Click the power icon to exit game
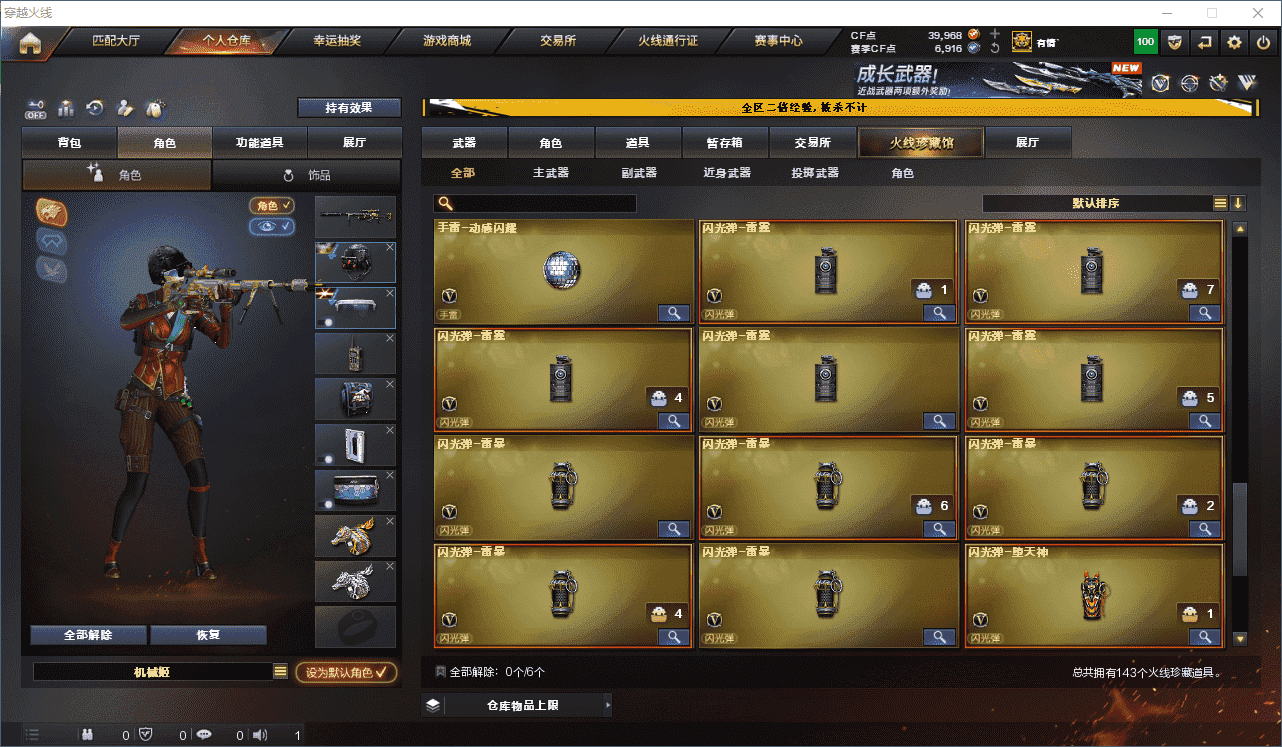Screen dimensions: 1282x747 [x=1263, y=42]
